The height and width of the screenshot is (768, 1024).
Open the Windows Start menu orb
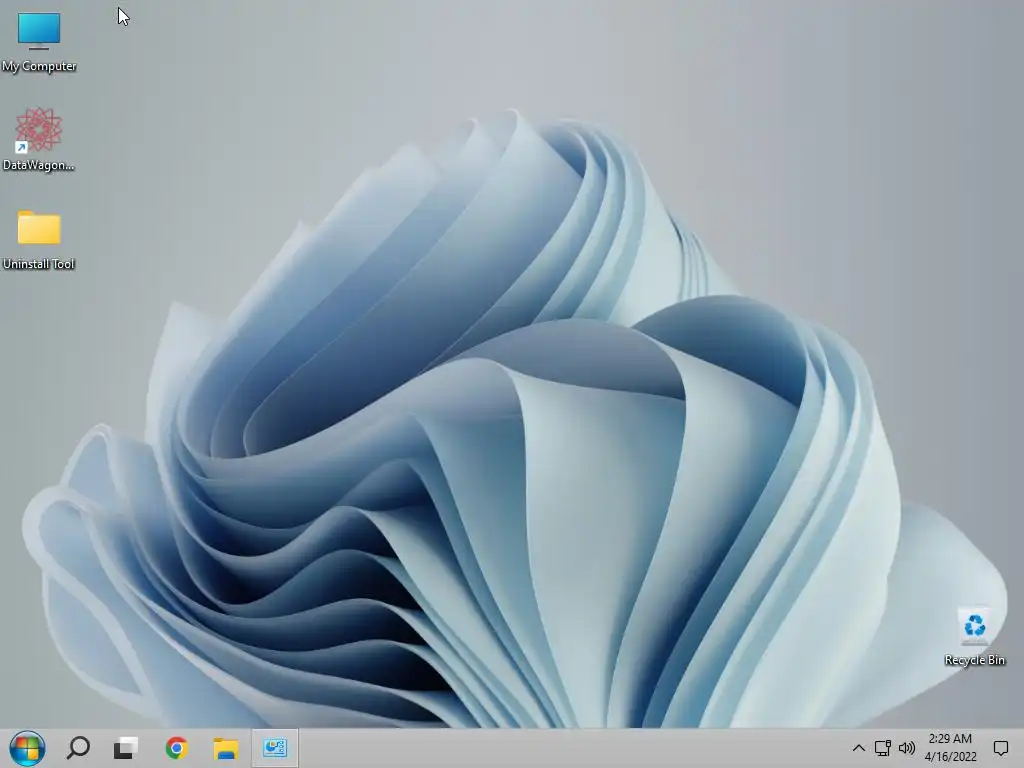click(x=27, y=748)
